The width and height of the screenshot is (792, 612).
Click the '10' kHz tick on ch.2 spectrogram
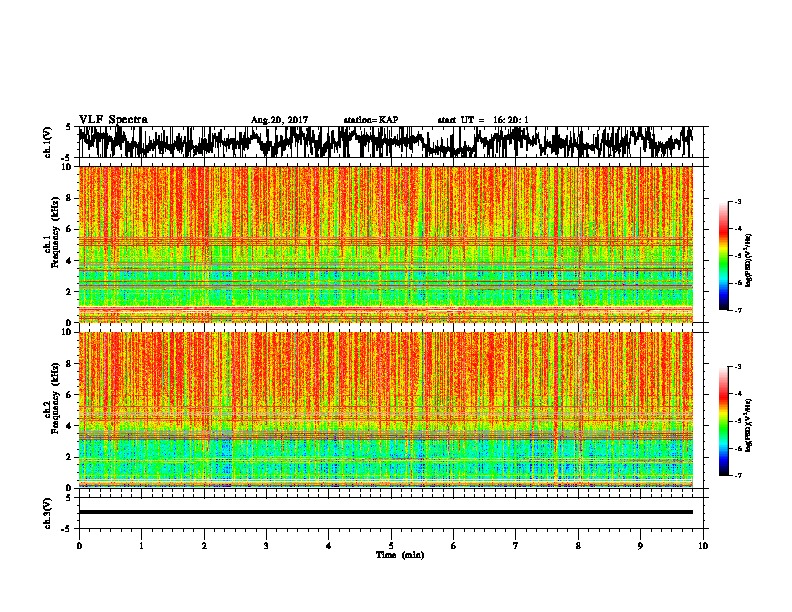(68, 332)
